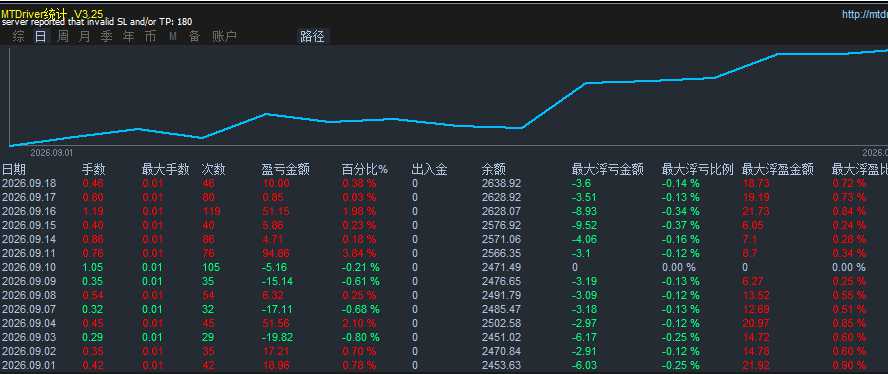Click the 日期 column header
The image size is (888, 374).
click(x=14, y=169)
